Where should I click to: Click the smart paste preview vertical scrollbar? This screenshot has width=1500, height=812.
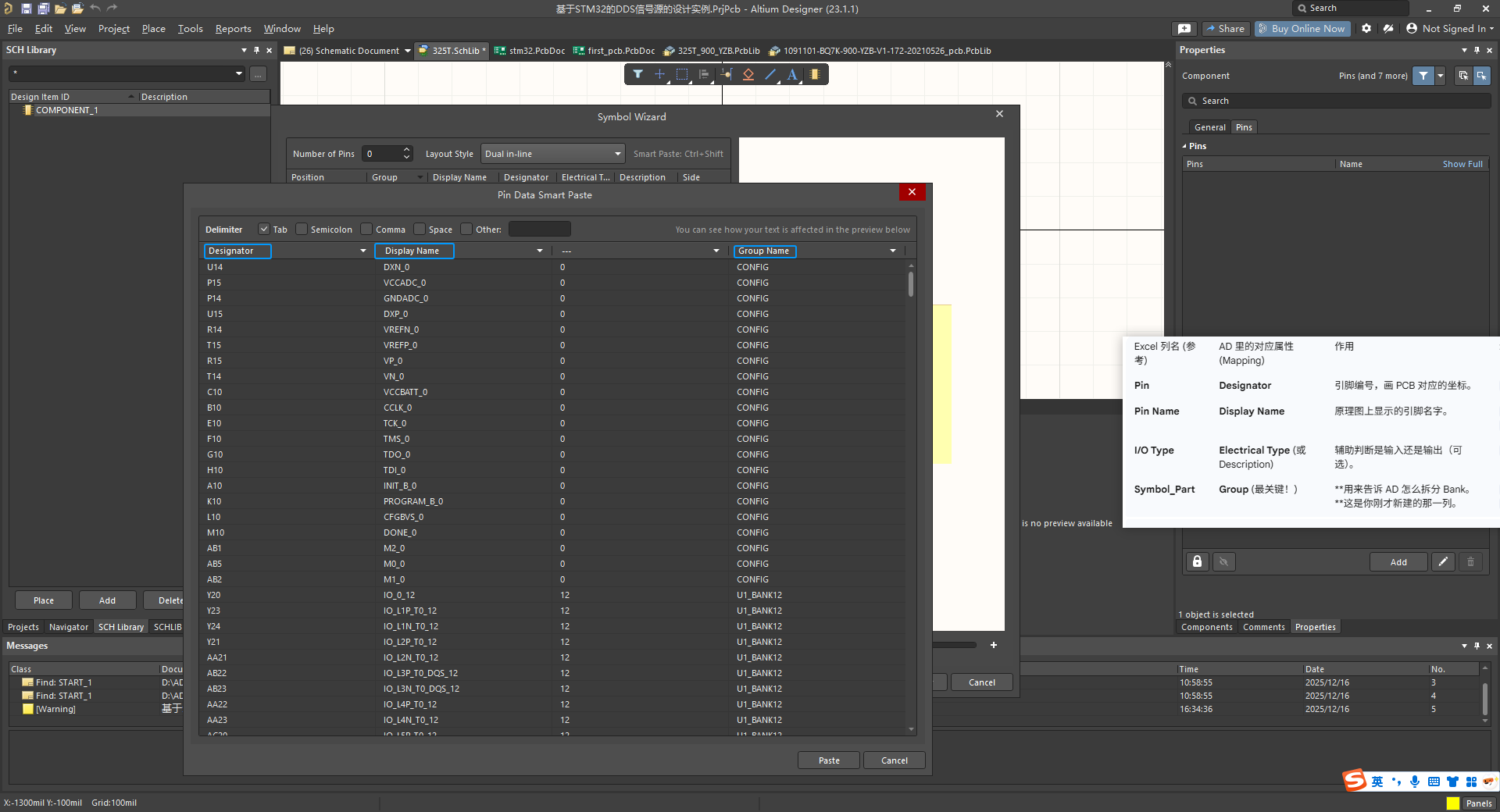[911, 284]
